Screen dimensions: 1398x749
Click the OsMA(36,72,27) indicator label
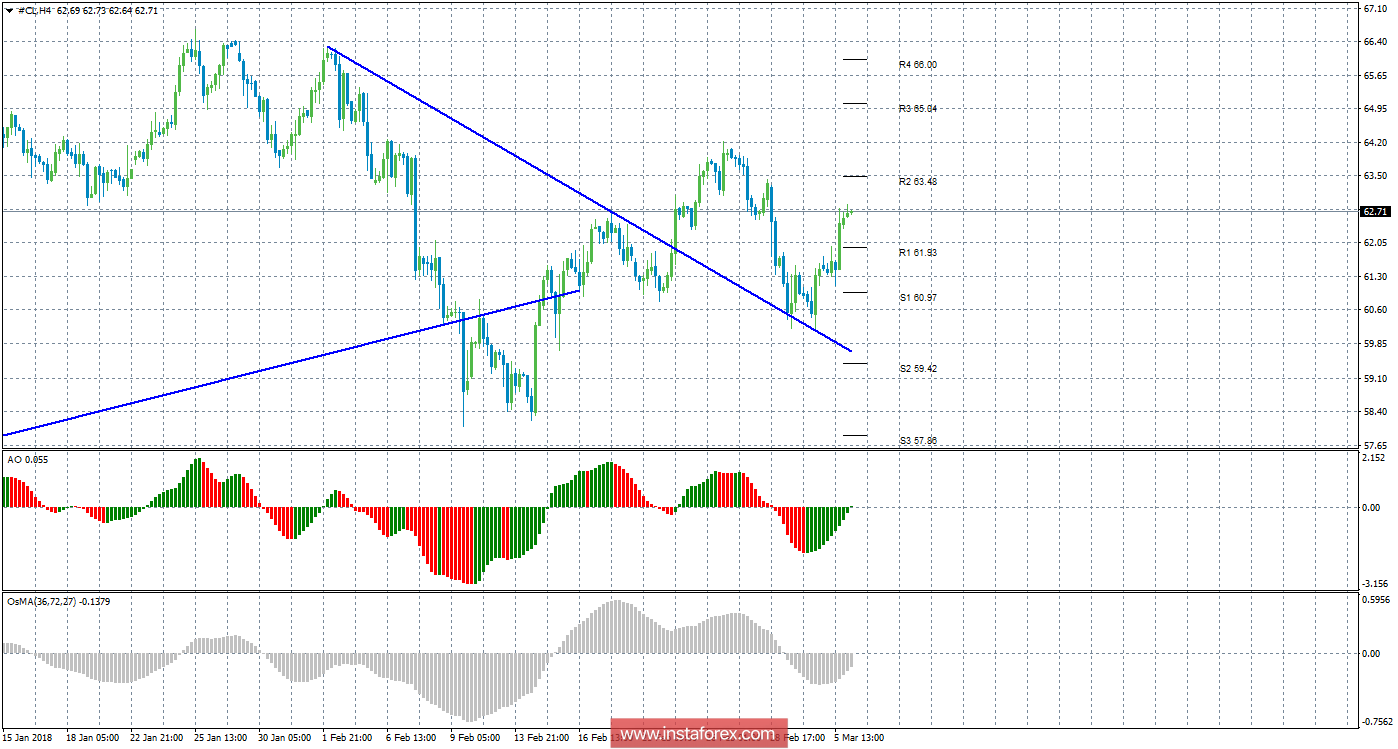click(59, 601)
